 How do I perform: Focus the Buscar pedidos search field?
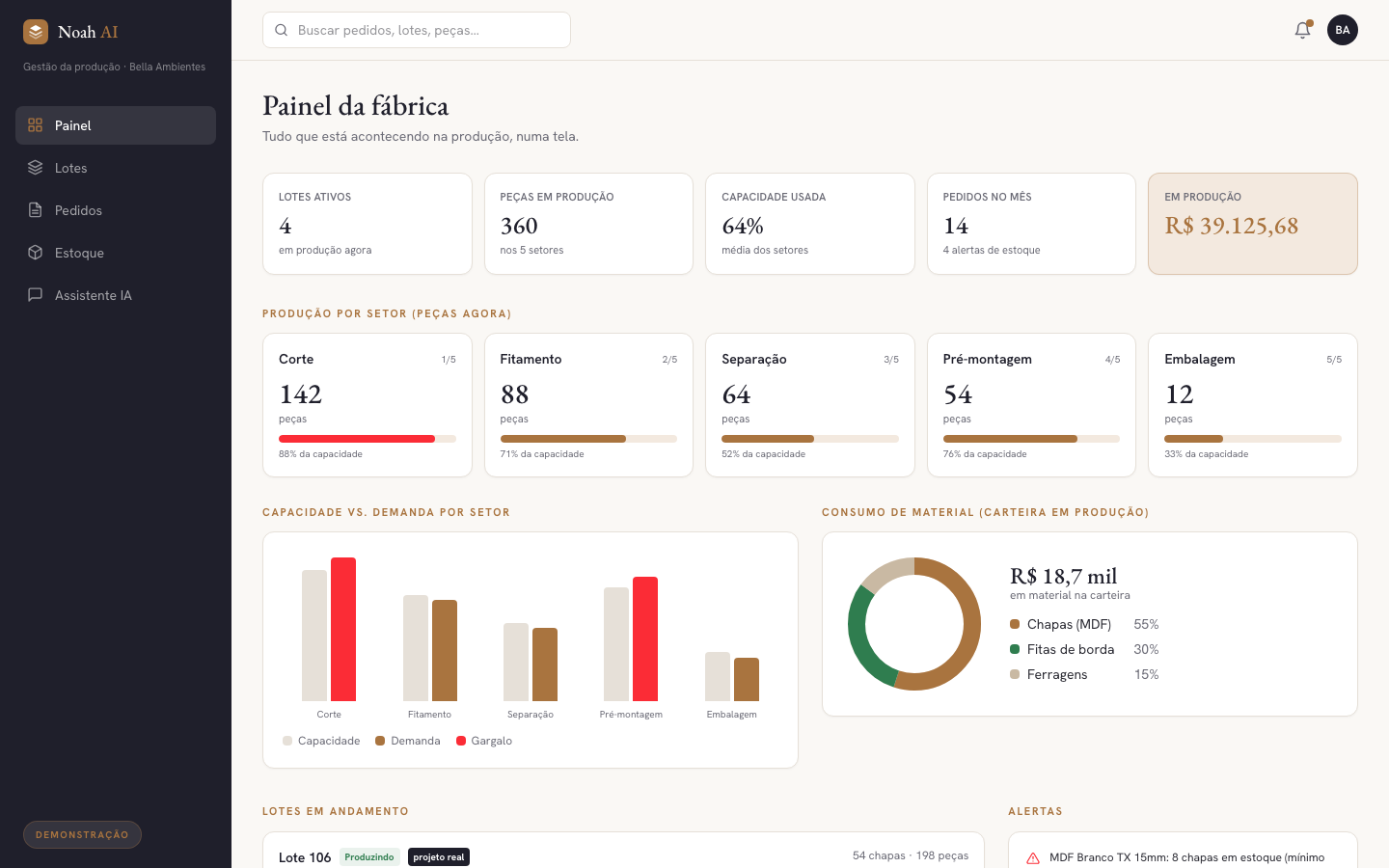click(417, 30)
